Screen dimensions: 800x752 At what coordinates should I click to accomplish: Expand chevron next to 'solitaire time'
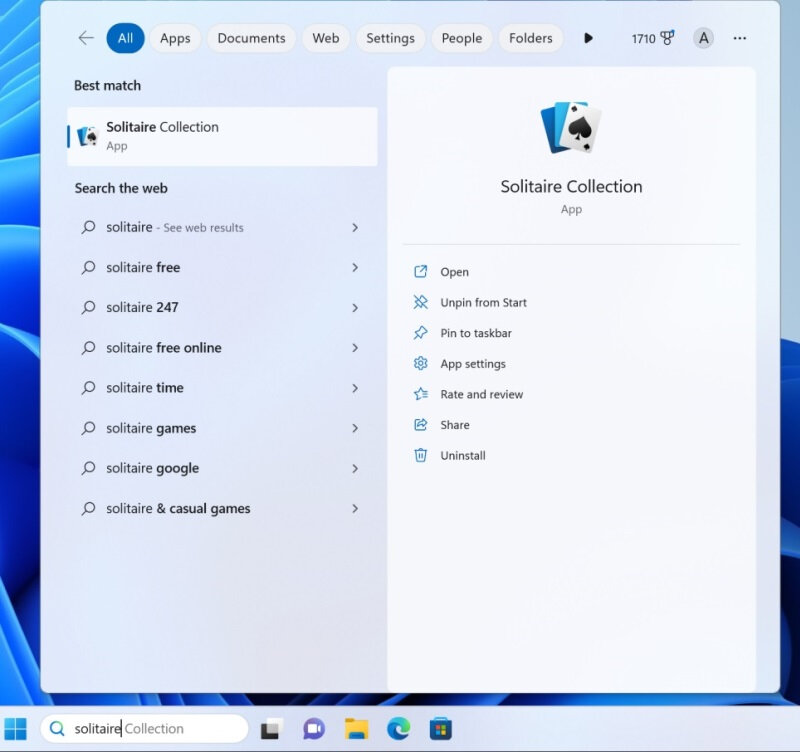(355, 388)
